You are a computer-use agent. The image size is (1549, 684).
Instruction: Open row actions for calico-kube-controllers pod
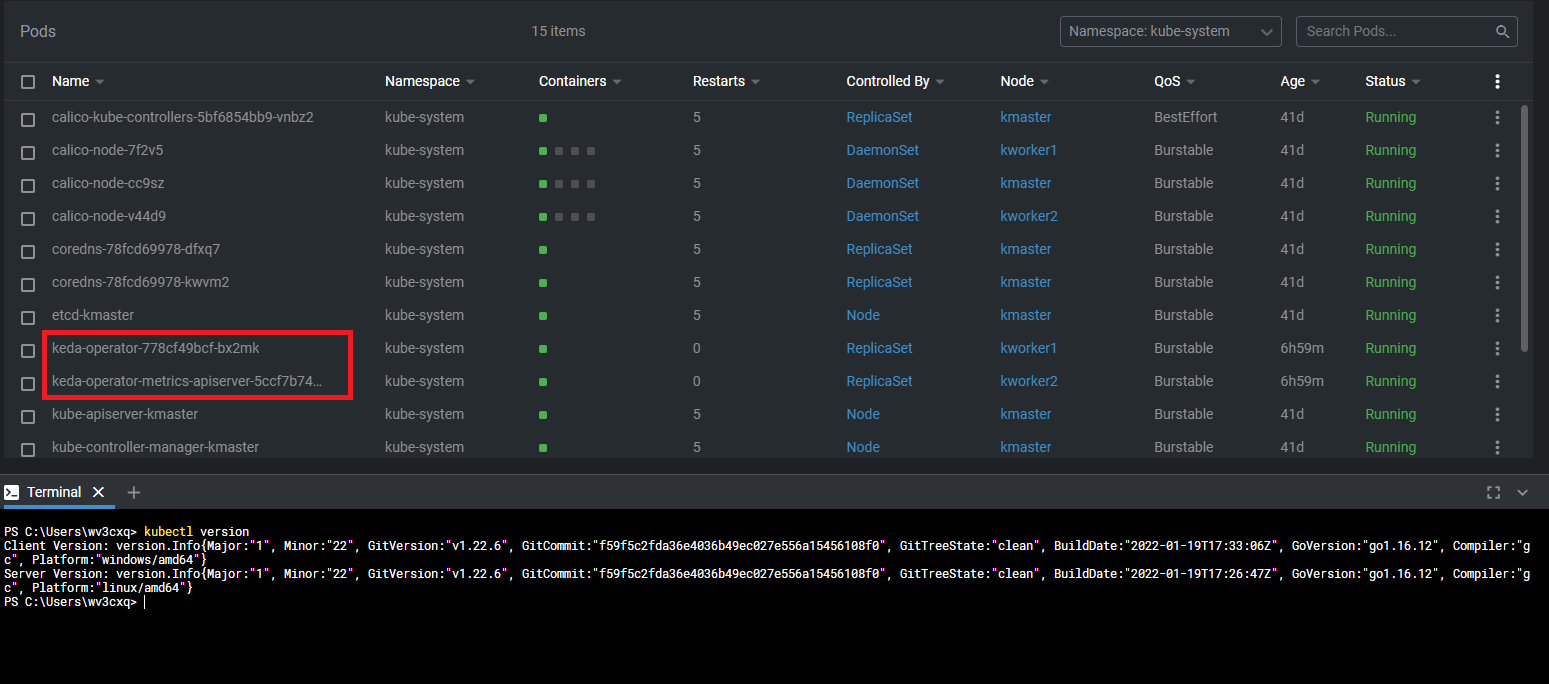coord(1497,117)
